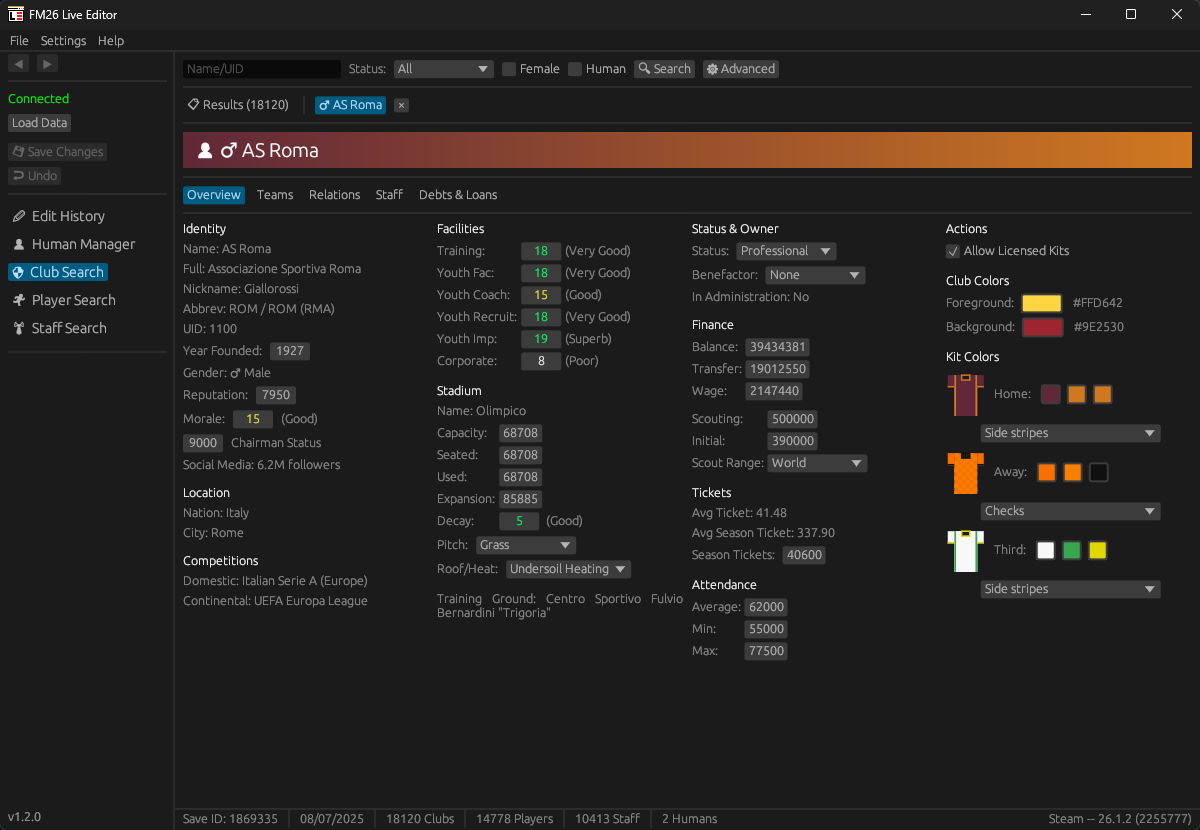Image resolution: width=1200 pixels, height=830 pixels.
Task: Open Edit History from sidebar
Action: click(x=67, y=216)
